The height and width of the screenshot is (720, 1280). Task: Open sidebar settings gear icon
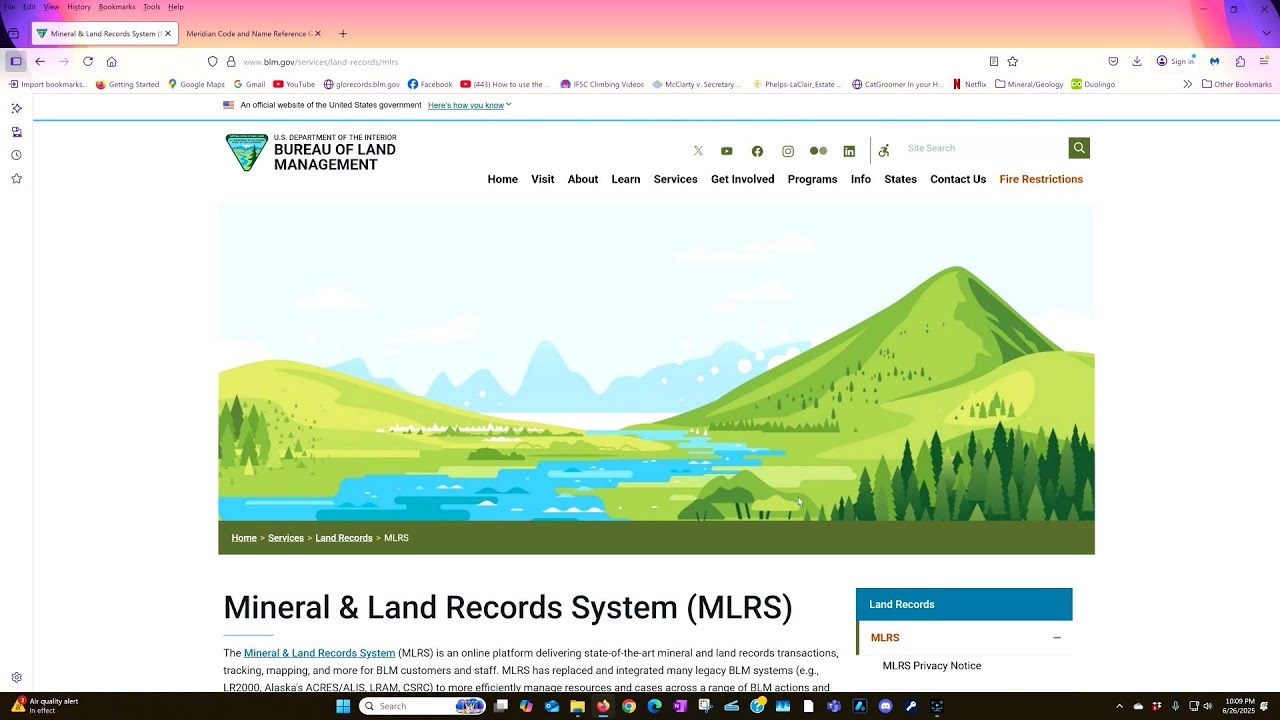(x=16, y=677)
